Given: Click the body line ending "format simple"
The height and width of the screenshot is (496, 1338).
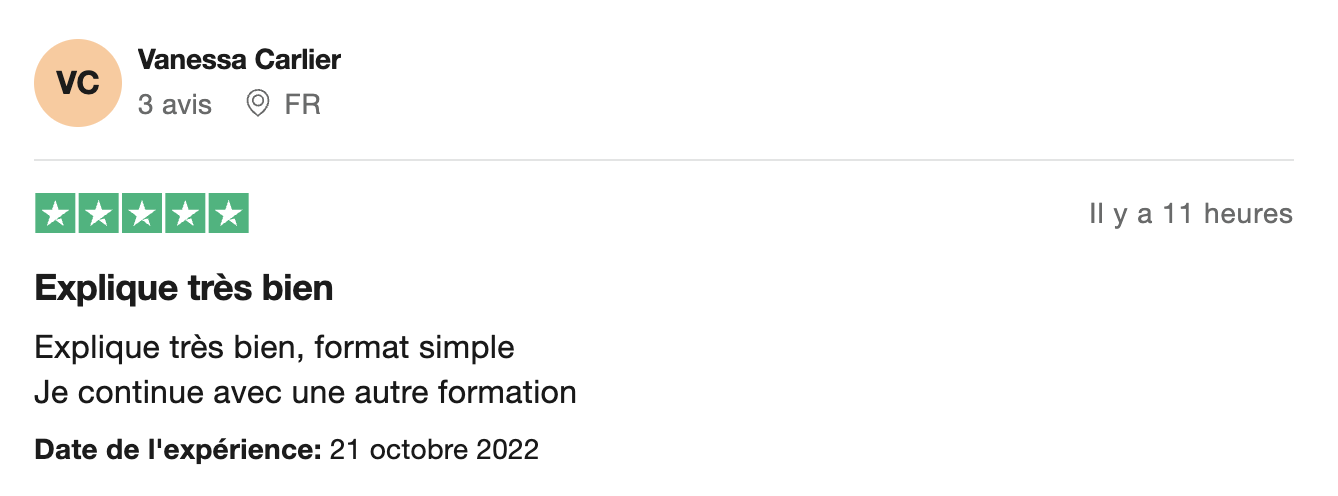Looking at the screenshot, I should point(274,348).
